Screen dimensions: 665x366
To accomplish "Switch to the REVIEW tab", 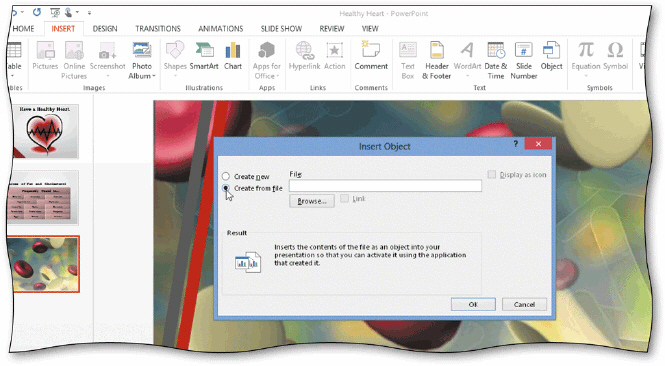I will point(332,29).
